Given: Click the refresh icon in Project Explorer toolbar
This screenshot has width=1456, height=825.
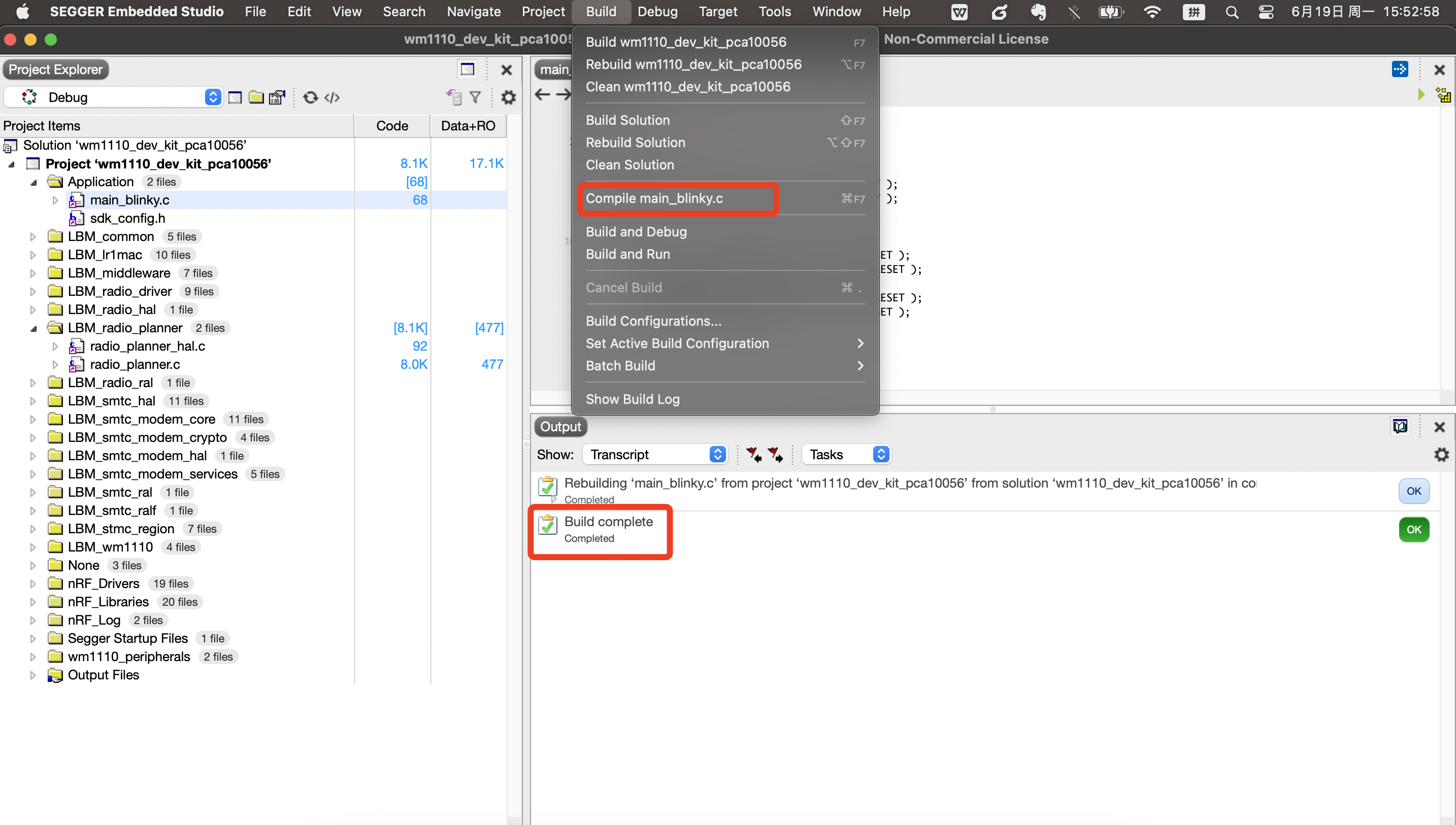Looking at the screenshot, I should [x=310, y=97].
